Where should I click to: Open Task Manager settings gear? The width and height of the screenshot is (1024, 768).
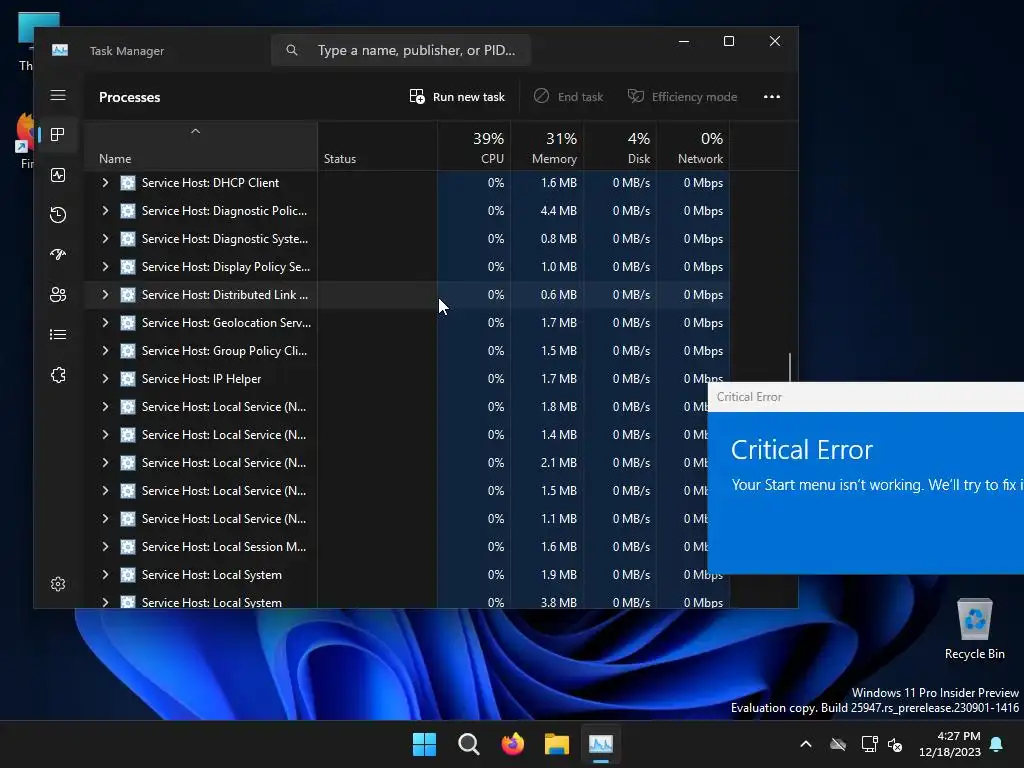click(58, 584)
